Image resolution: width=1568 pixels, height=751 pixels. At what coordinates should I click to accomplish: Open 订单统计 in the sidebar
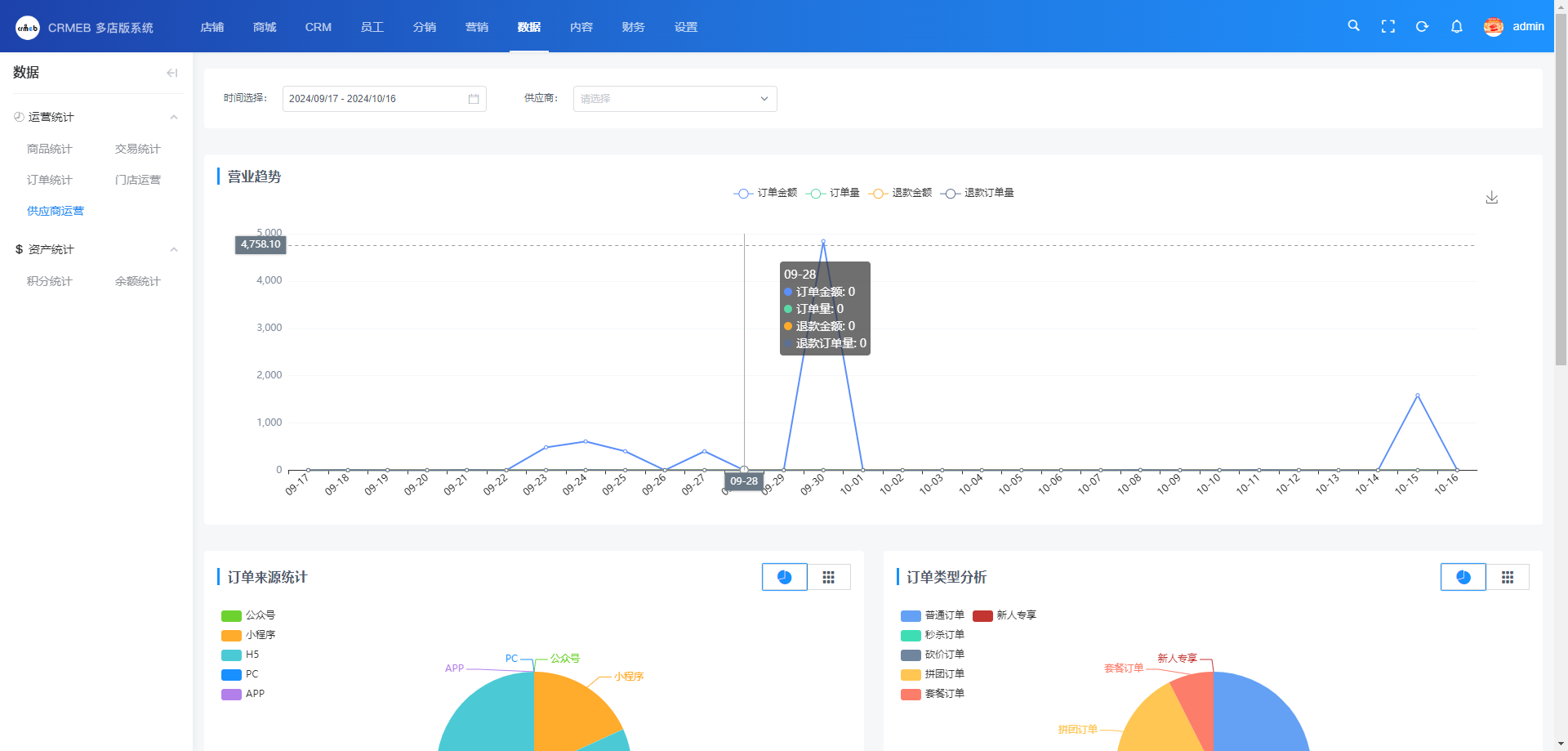50,180
